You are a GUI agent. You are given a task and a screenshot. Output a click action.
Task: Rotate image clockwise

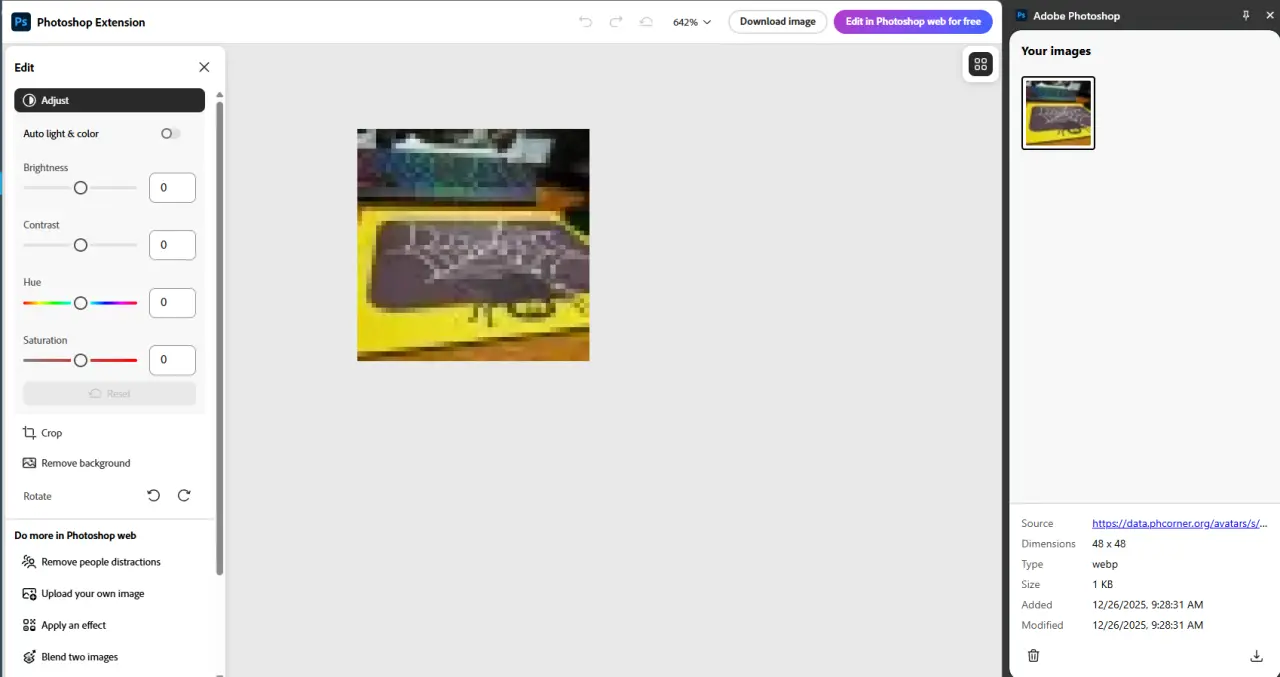184,495
